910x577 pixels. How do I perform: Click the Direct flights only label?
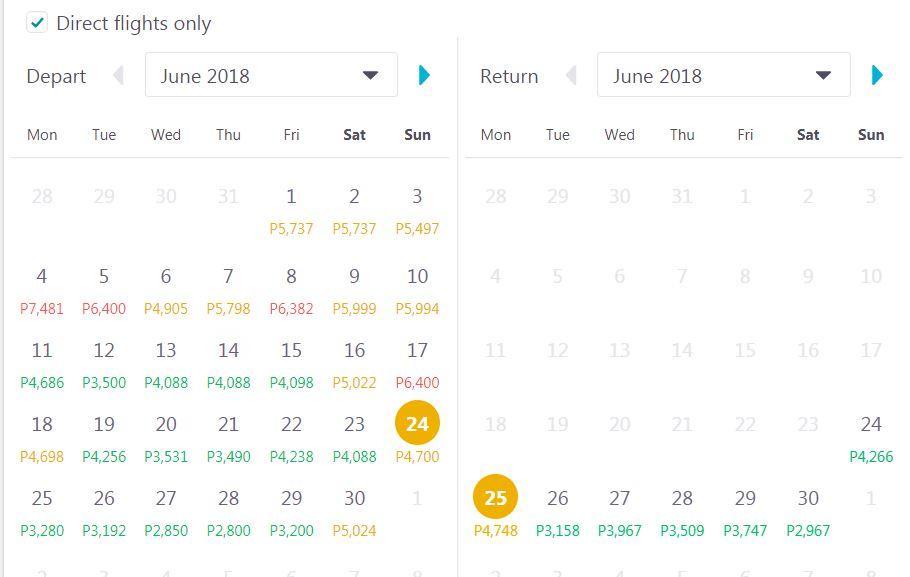(133, 23)
